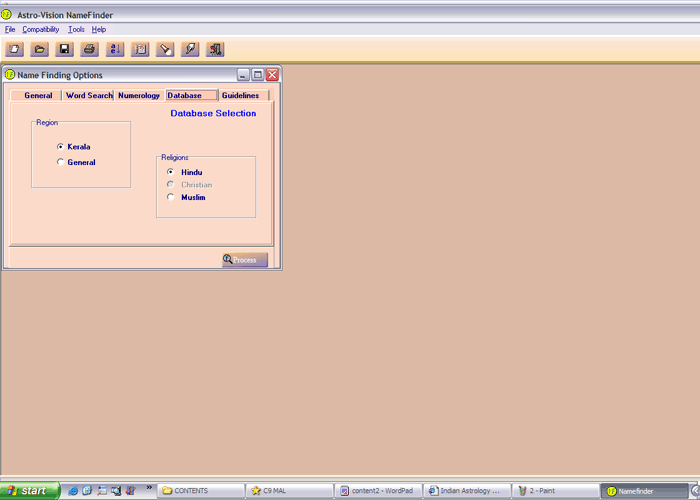
Task: Click the Name Finding Options window title icon
Action: click(x=10, y=75)
